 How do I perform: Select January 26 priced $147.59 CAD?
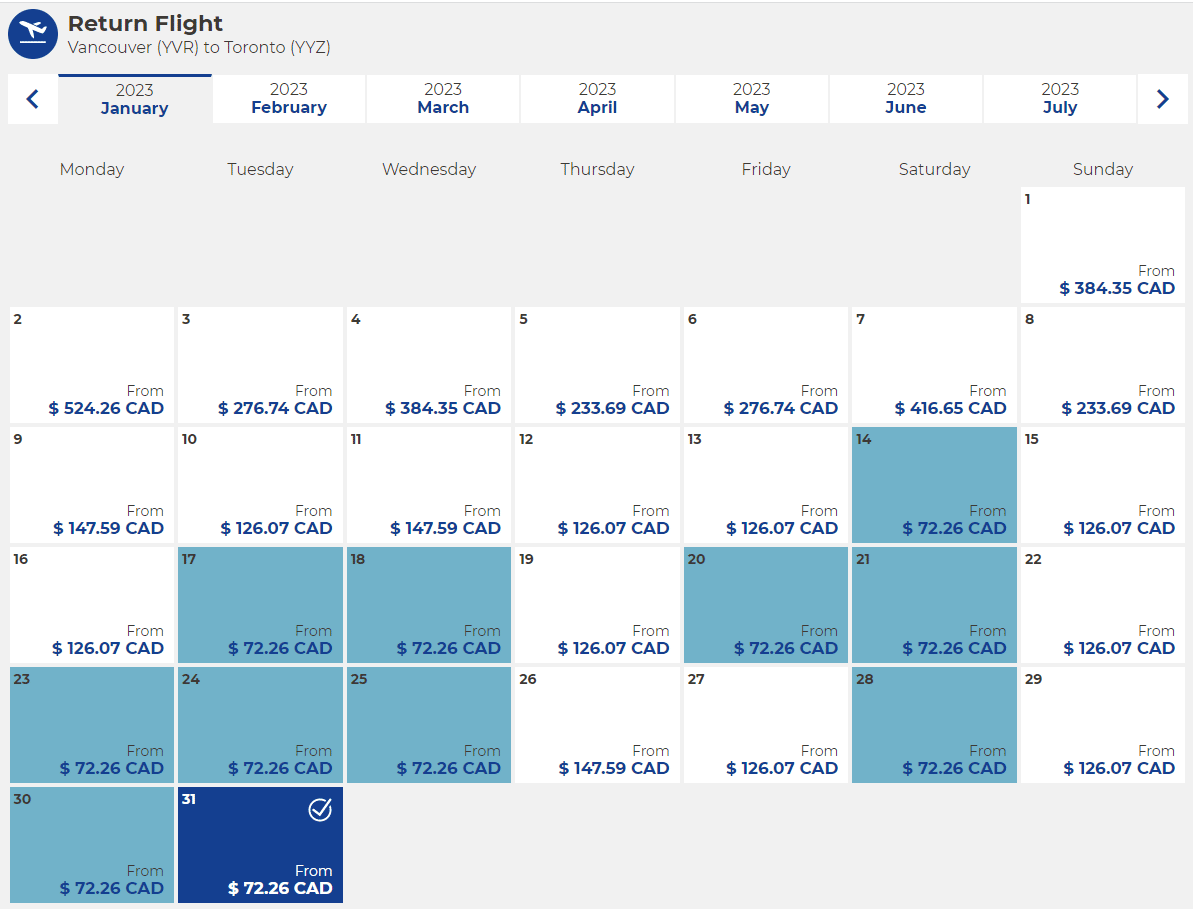597,725
